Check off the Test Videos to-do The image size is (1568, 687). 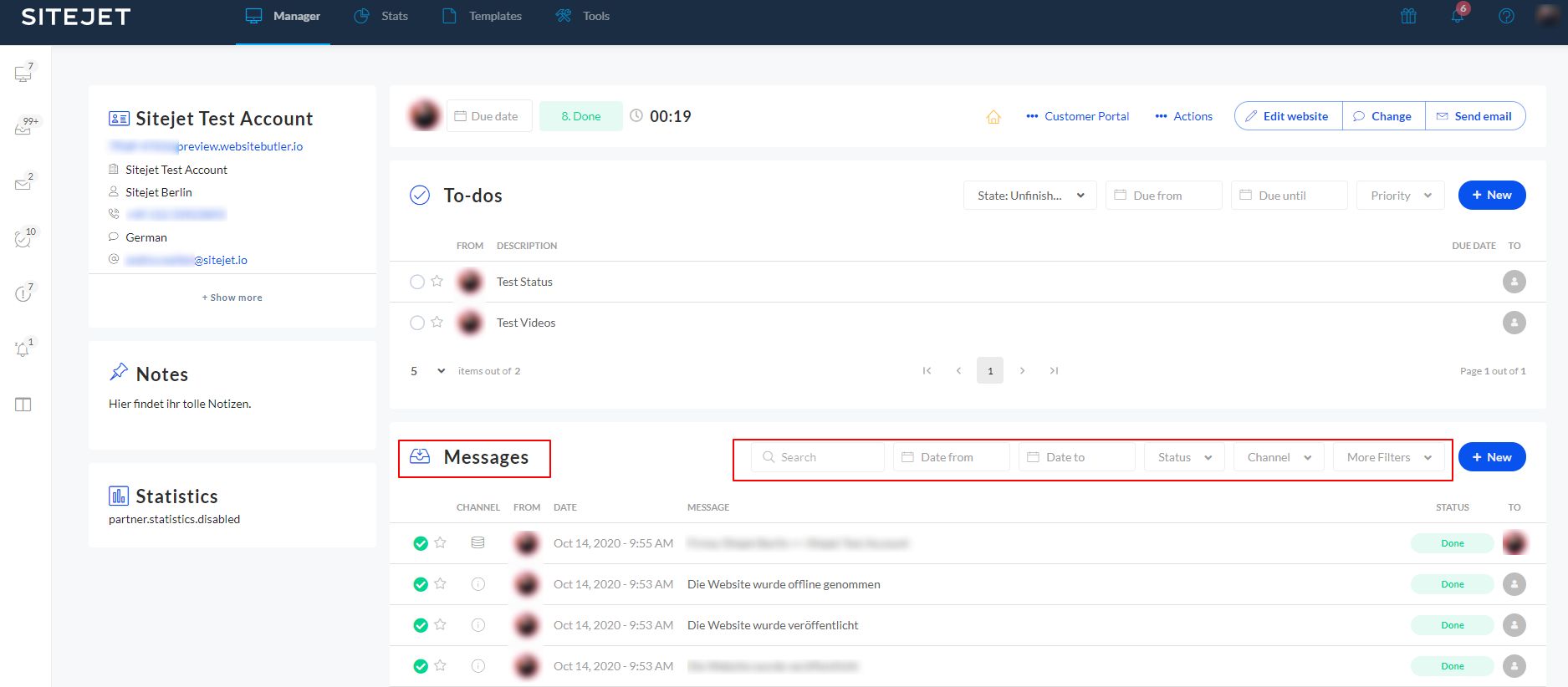coord(416,323)
